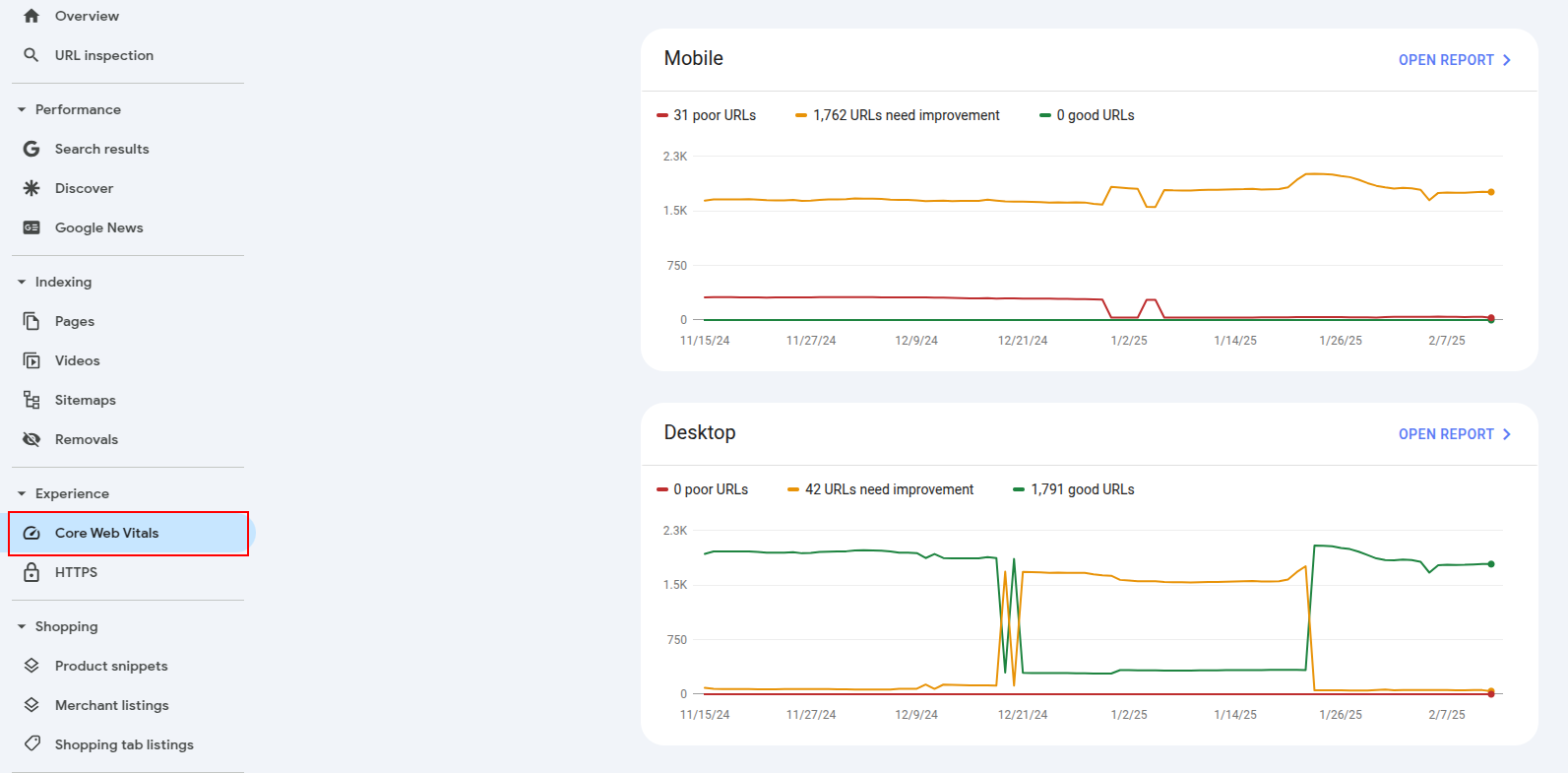Click the Mobile Open Report chevron arrow
Viewport: 1568px width, 773px height.
coord(1506,60)
